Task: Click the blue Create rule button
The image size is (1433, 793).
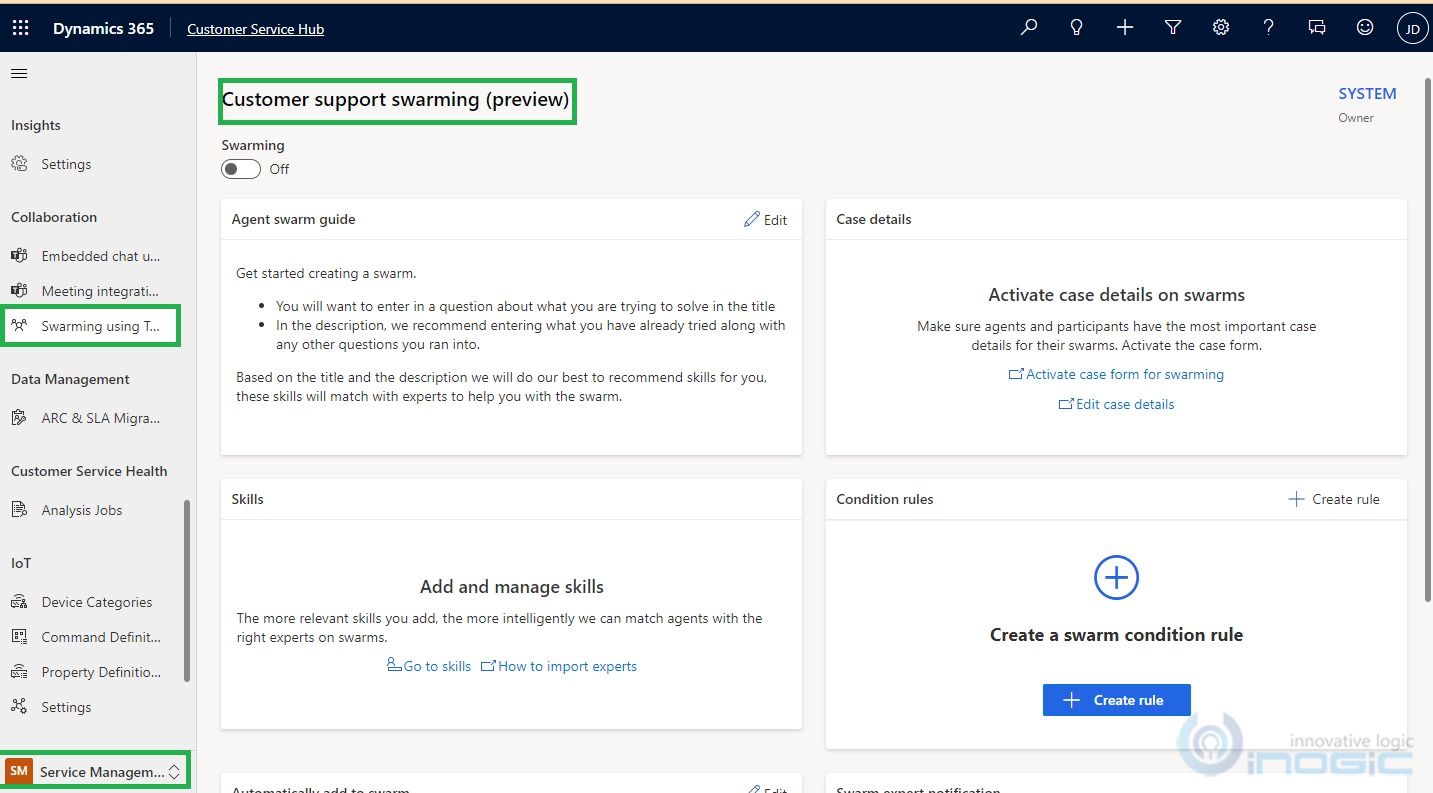Action: point(1116,700)
